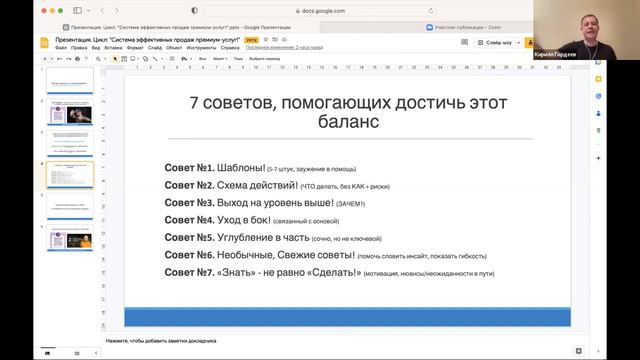Screen dimensions: 640x360
Task: Open the Объект menu
Action: [x=174, y=48]
